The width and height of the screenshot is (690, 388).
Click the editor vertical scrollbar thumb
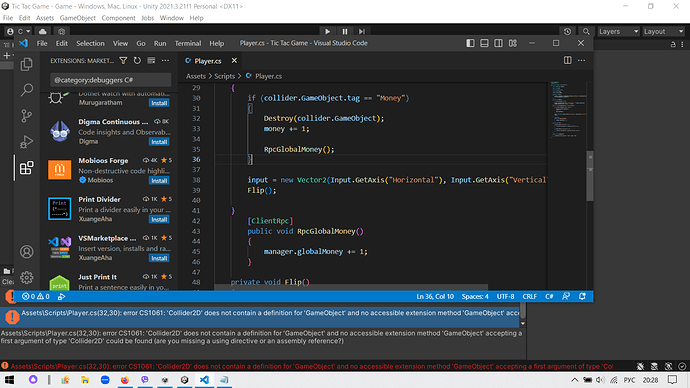(590, 176)
